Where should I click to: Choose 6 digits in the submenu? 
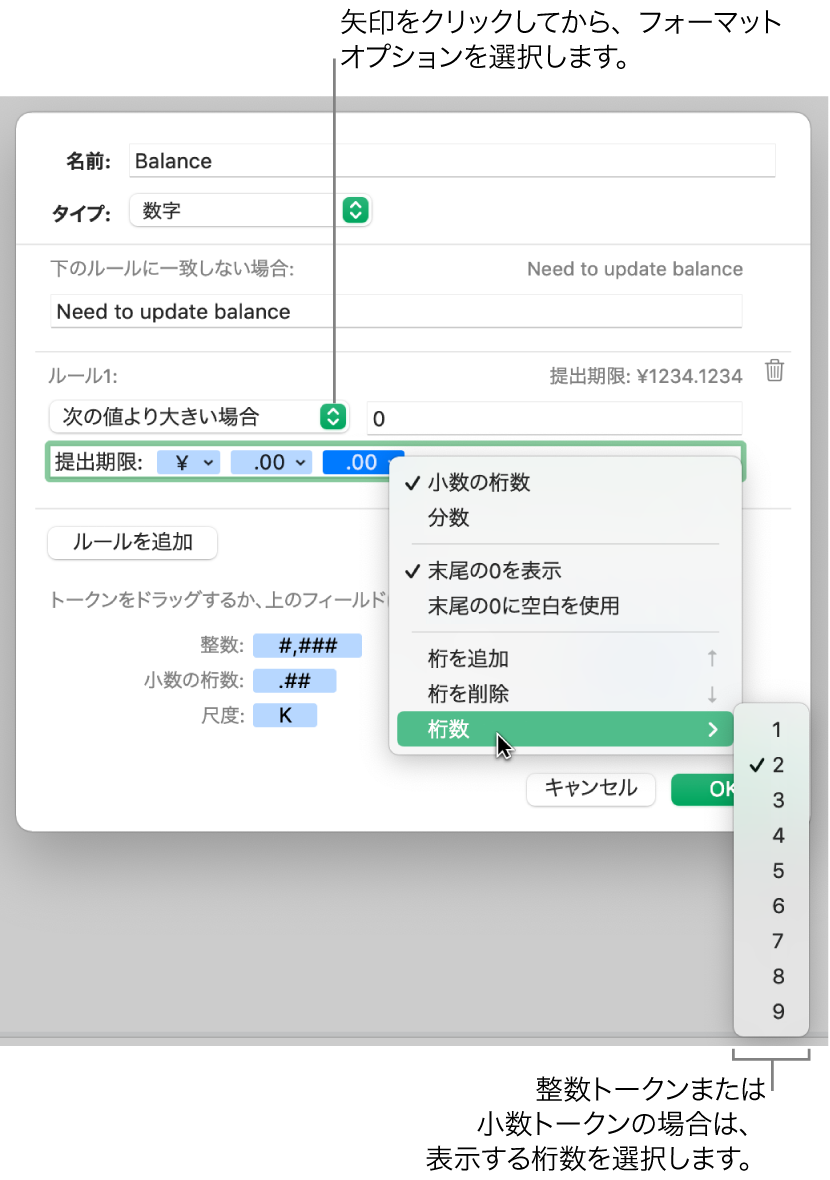tap(772, 906)
